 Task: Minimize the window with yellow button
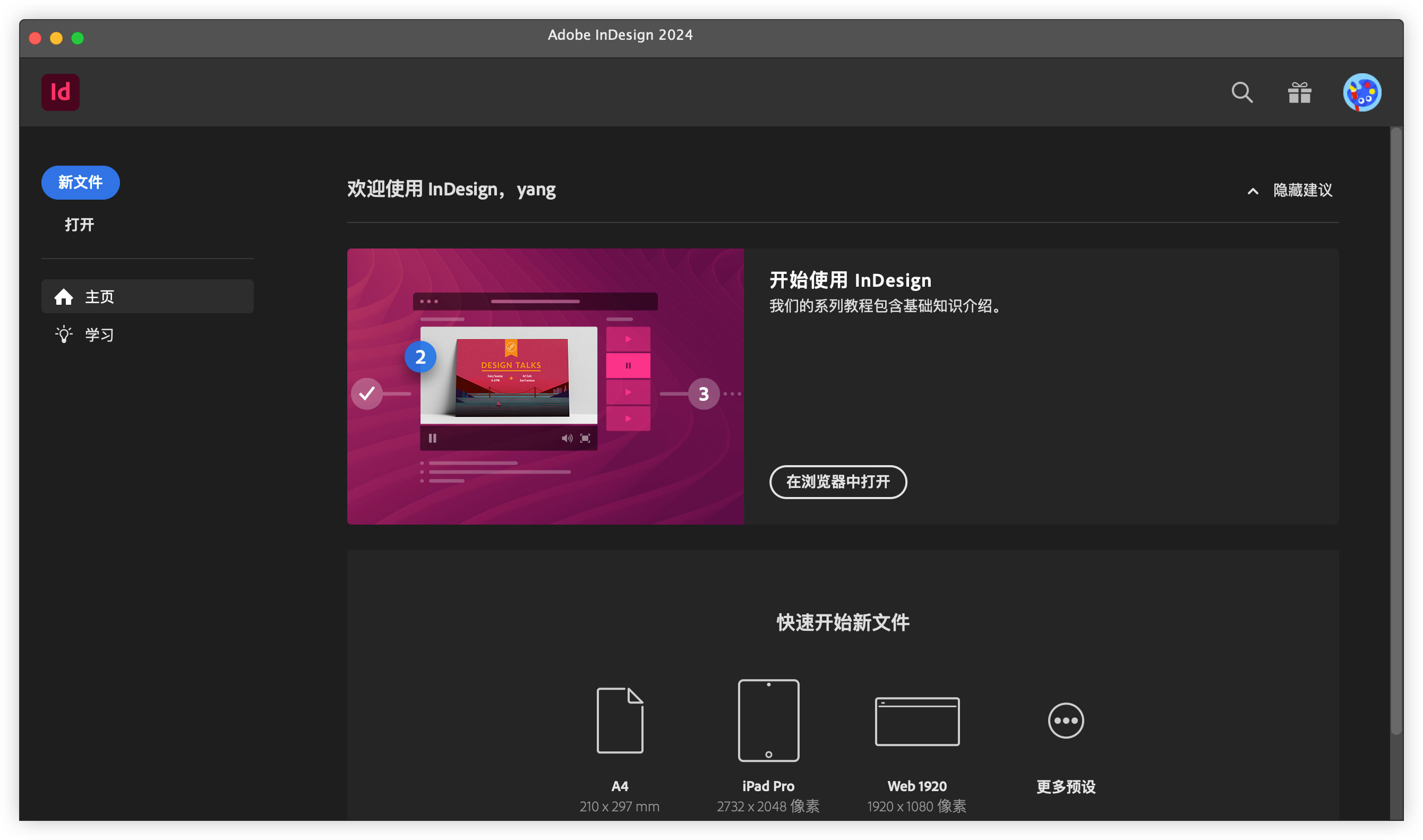click(x=56, y=38)
